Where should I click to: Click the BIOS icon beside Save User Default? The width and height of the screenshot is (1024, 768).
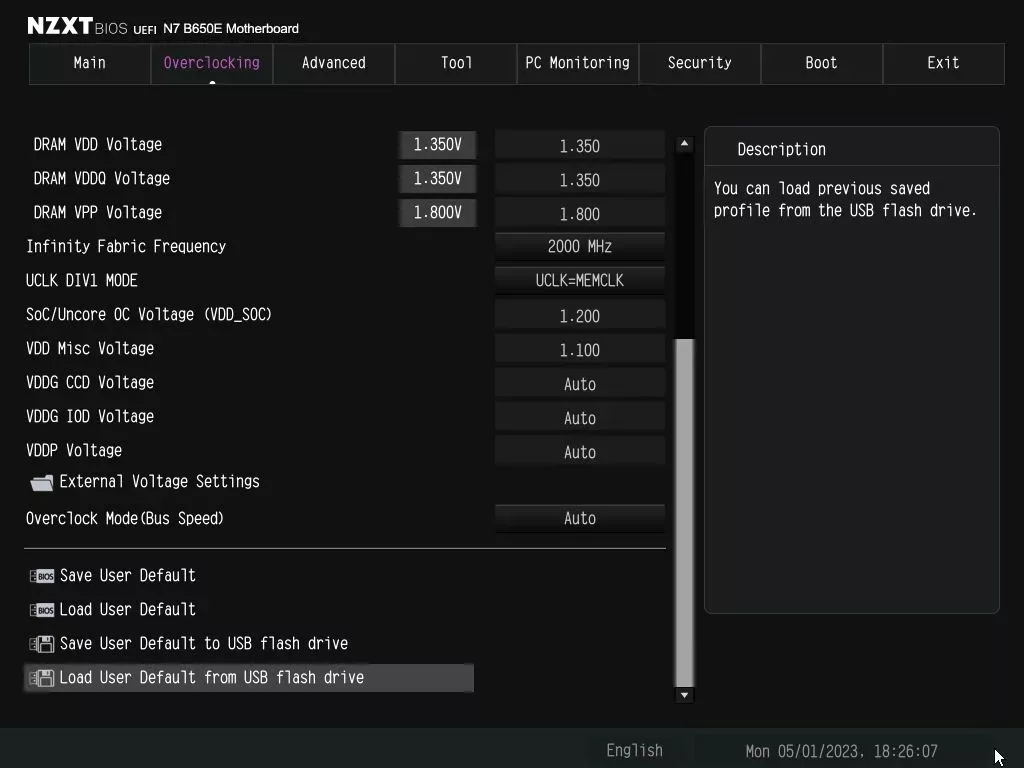point(43,576)
